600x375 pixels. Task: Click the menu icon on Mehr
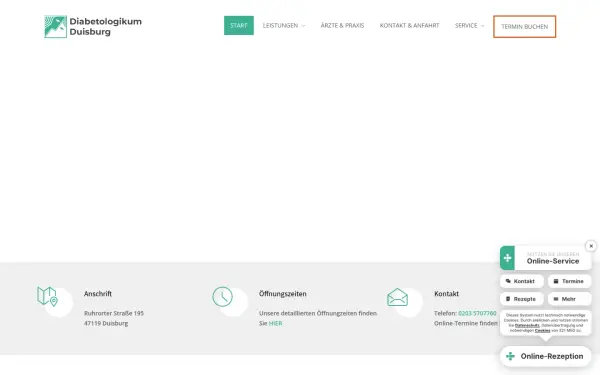pyautogui.click(x=556, y=299)
